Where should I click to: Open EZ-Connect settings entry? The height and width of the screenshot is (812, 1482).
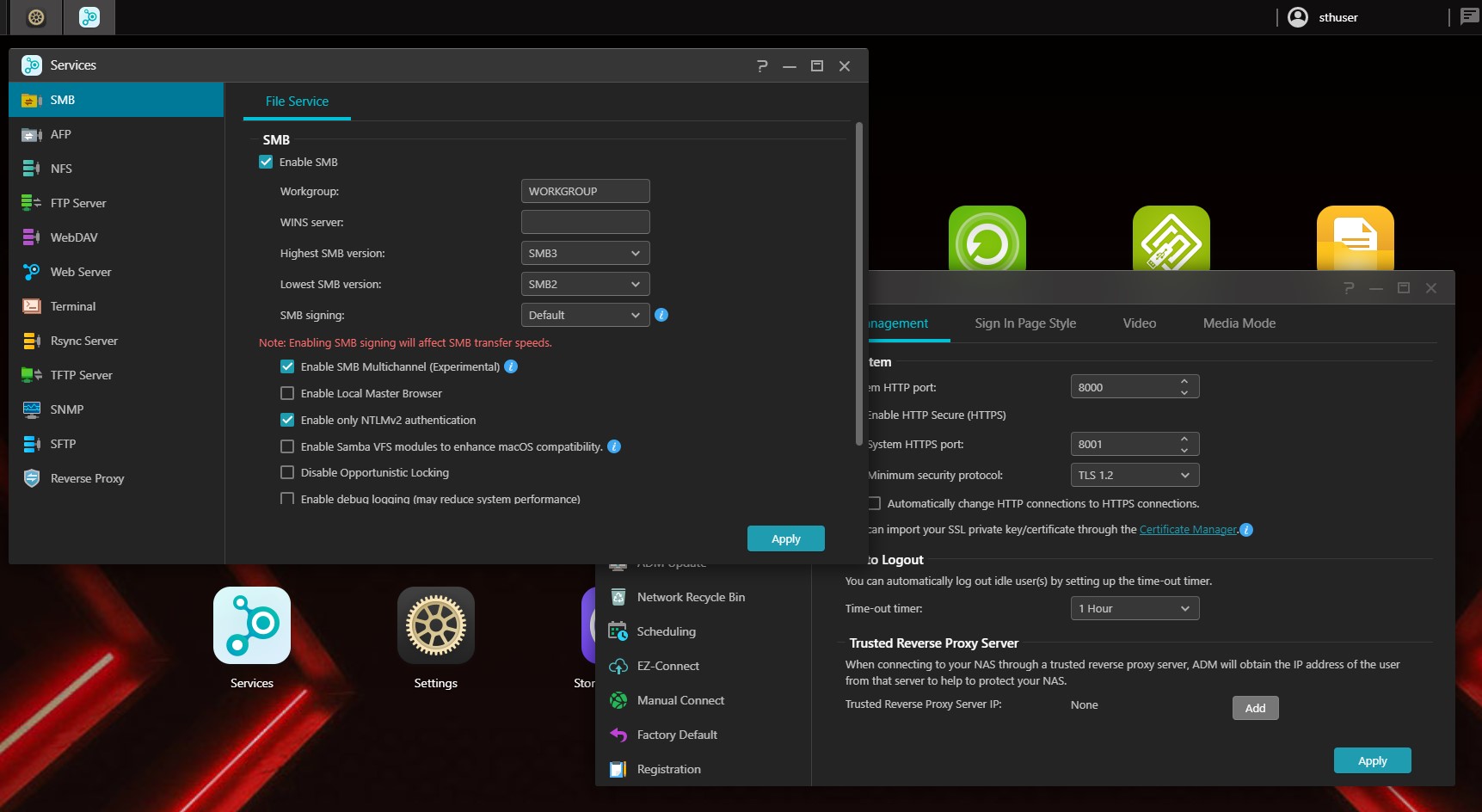tap(667, 666)
